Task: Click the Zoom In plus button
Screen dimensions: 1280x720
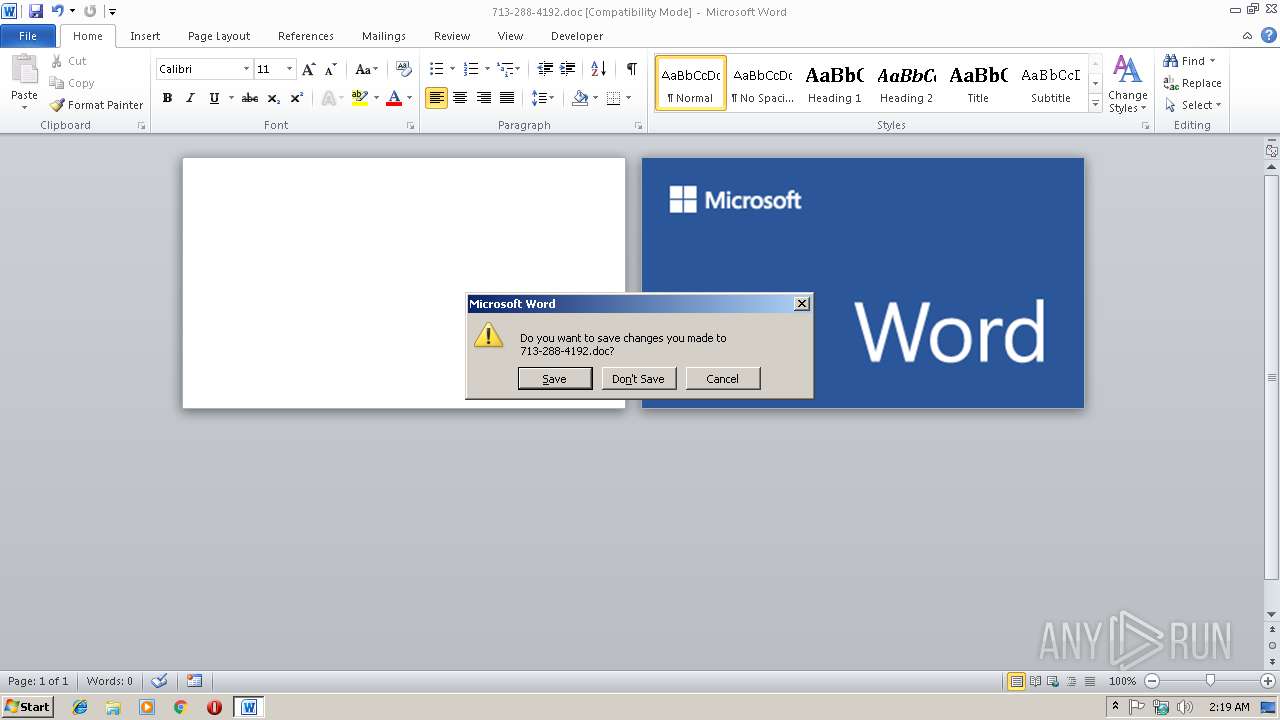Action: [x=1268, y=681]
